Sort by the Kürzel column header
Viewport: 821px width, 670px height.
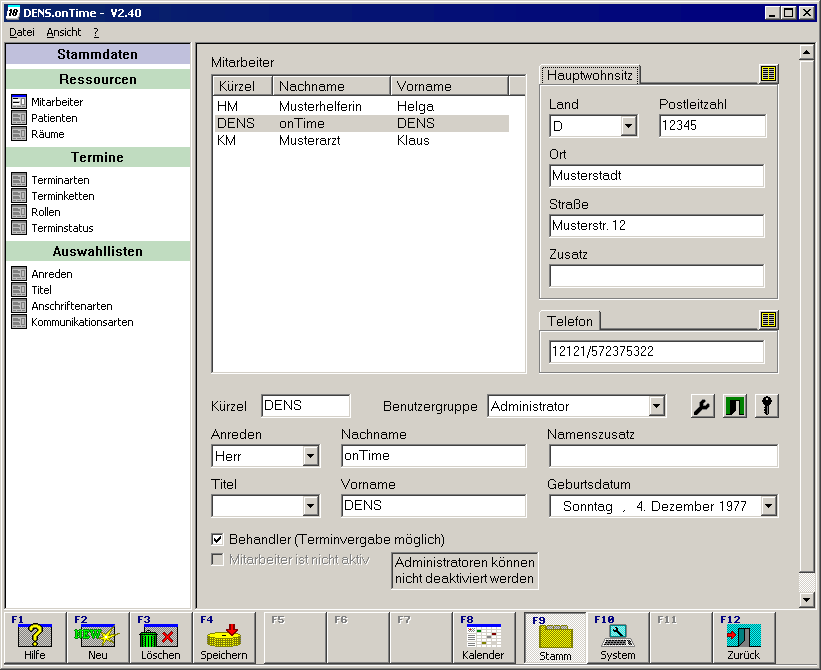242,86
